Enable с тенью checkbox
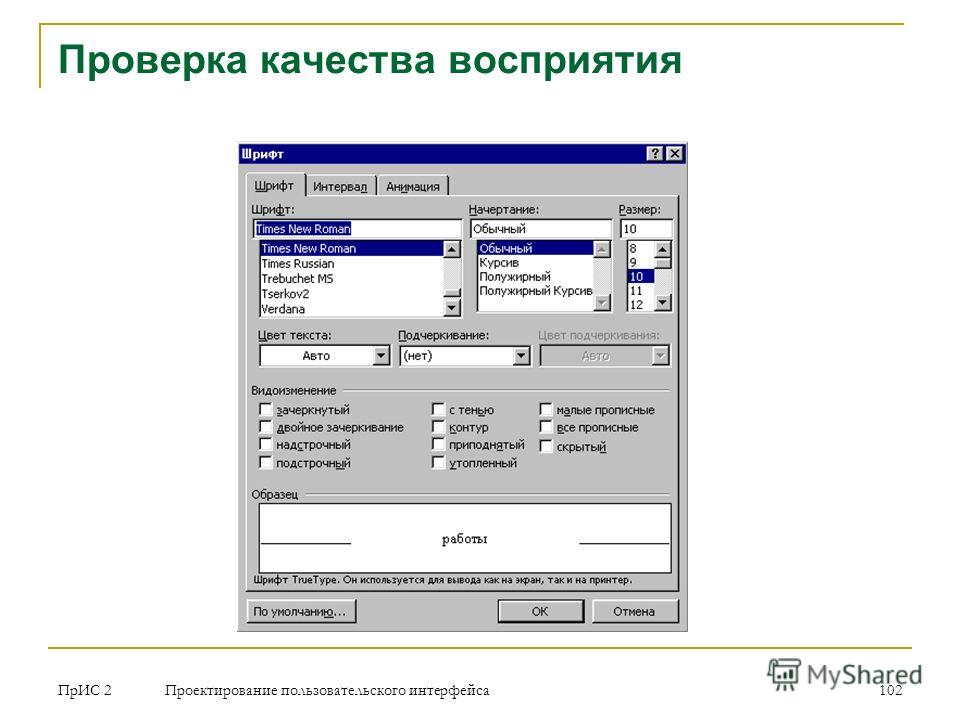Screen dimensions: 960x720 (438, 409)
